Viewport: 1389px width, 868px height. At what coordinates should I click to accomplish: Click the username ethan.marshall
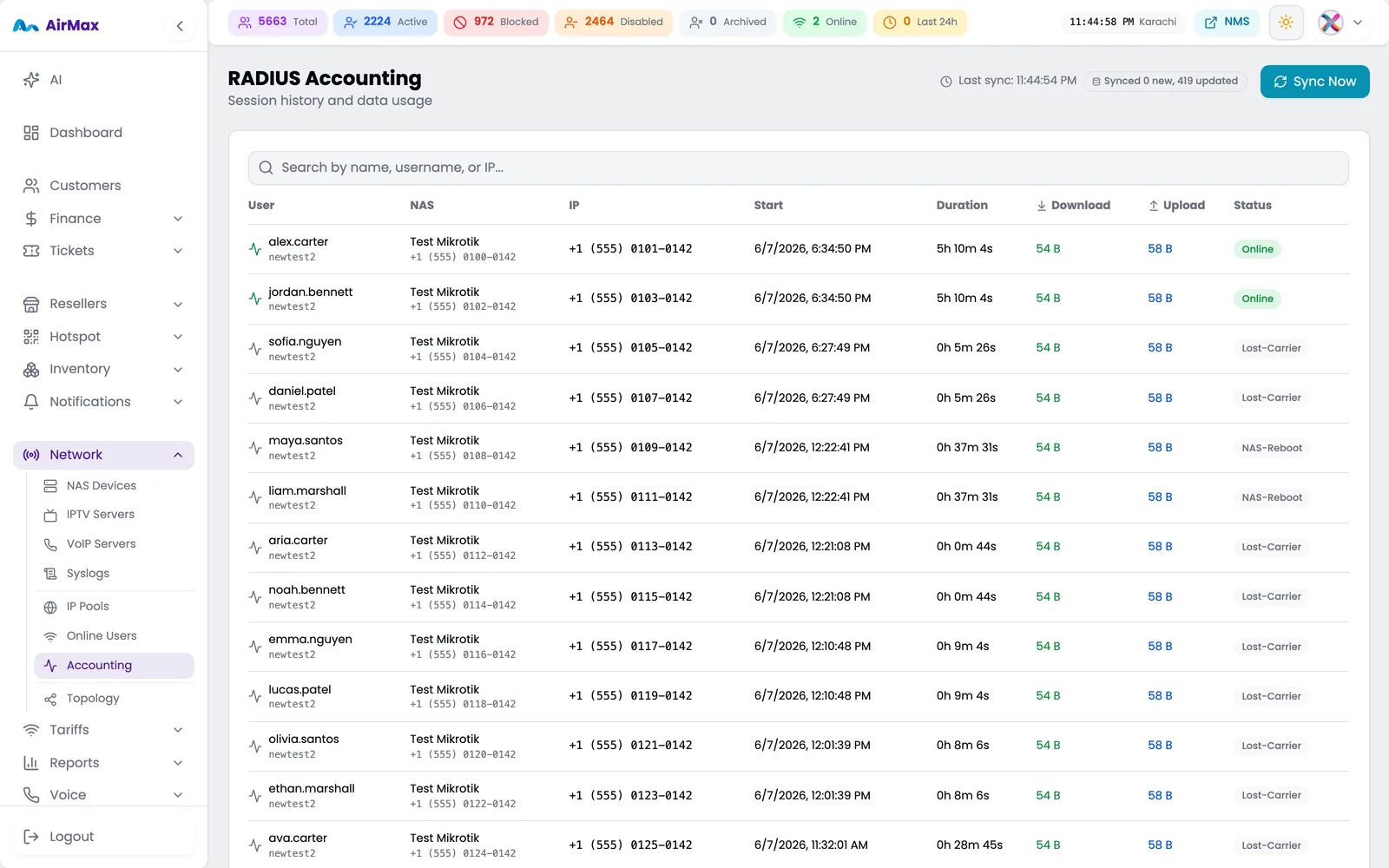tap(312, 789)
